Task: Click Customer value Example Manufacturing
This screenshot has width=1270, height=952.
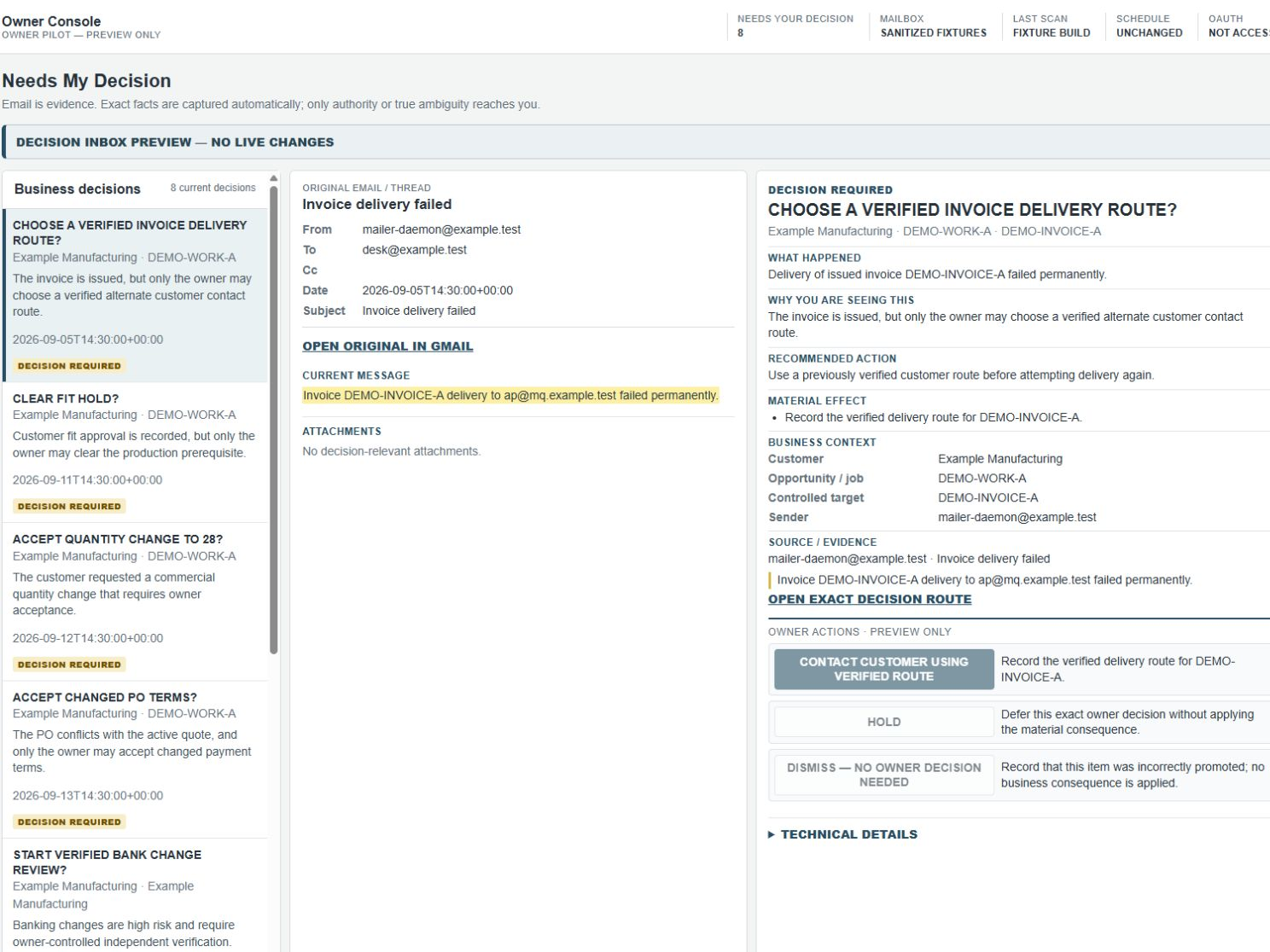Action: coord(999,458)
